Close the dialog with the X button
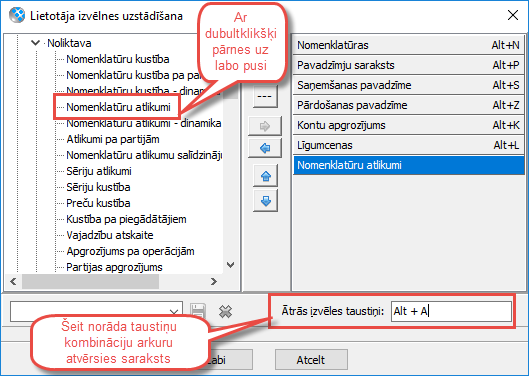Viewport: 529px width, 376px height. point(513,15)
